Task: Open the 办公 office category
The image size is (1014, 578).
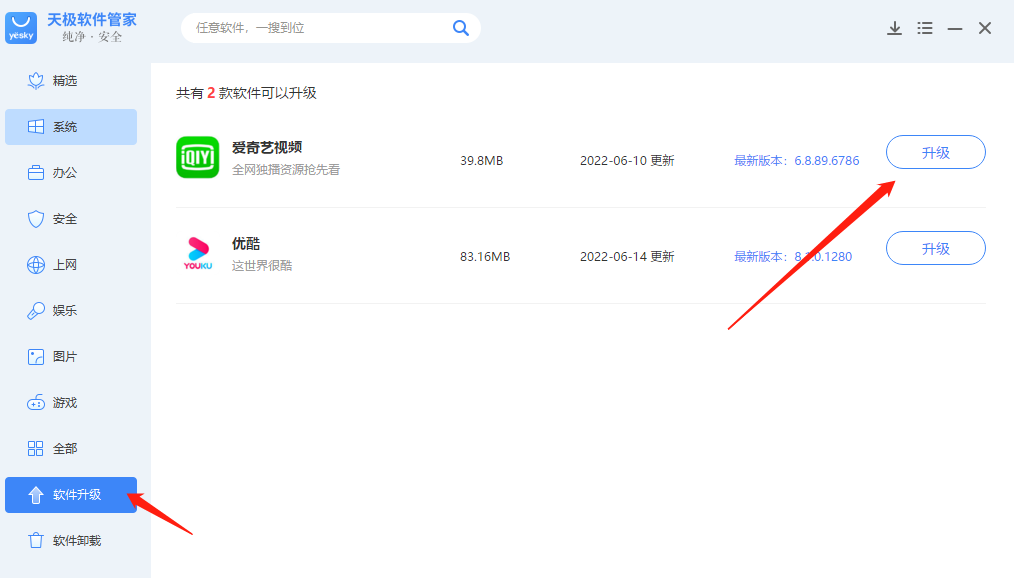Action: click(71, 173)
